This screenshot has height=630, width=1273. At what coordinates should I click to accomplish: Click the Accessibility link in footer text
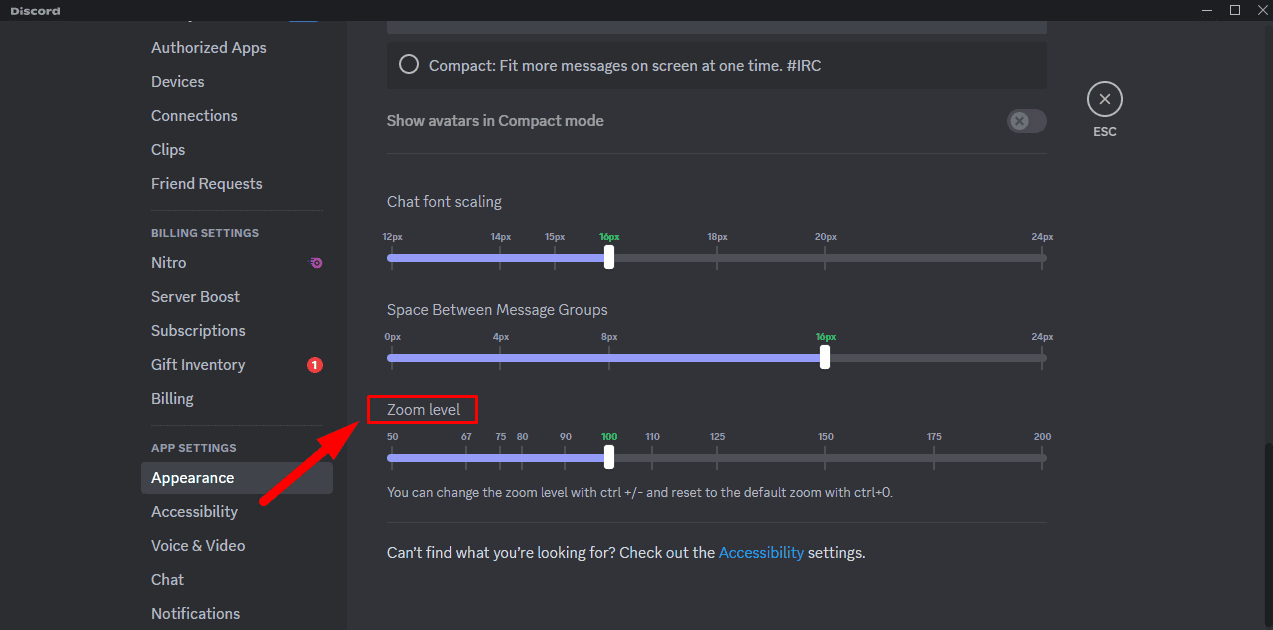(x=760, y=552)
